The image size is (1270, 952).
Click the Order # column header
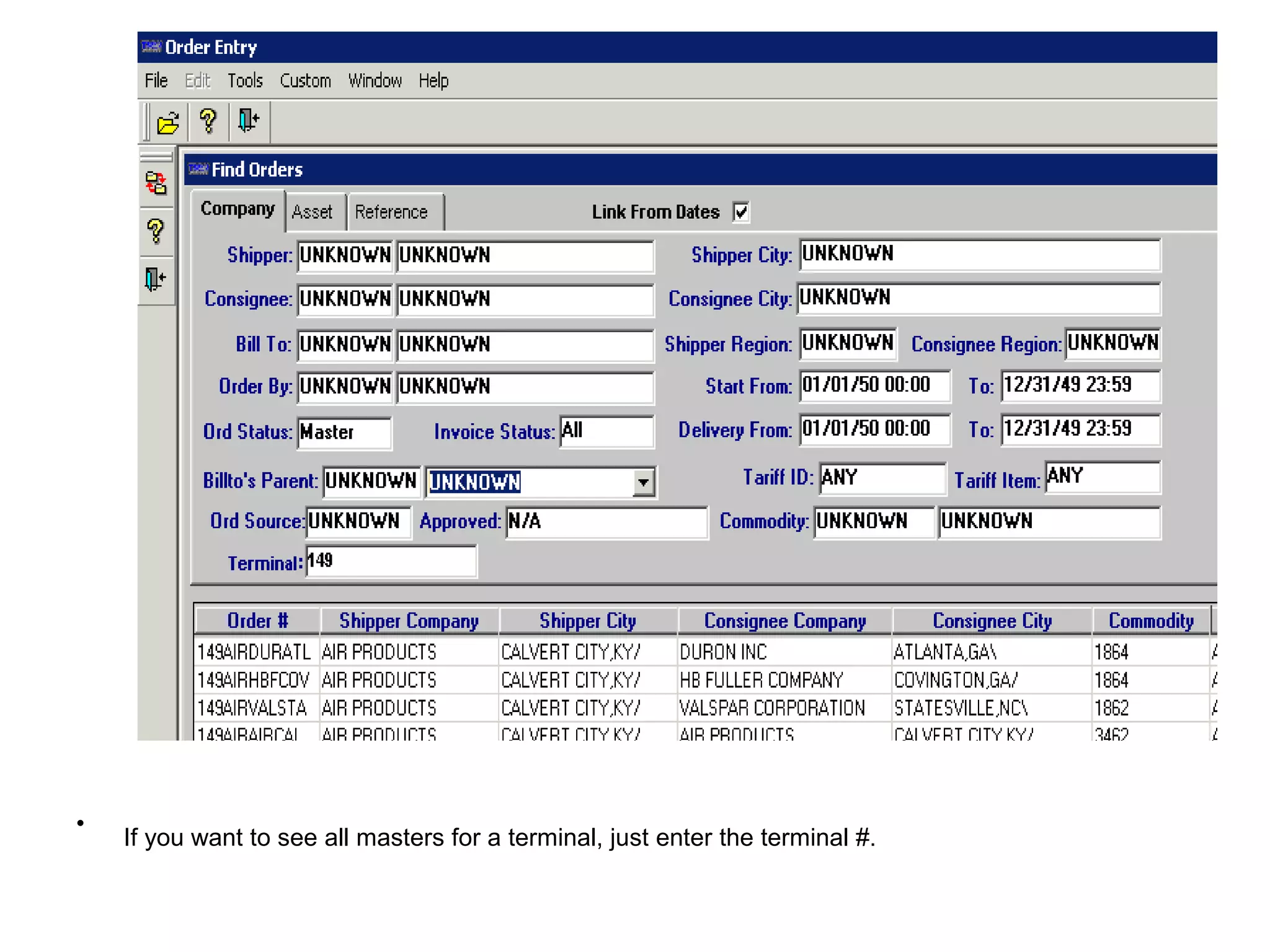point(257,620)
